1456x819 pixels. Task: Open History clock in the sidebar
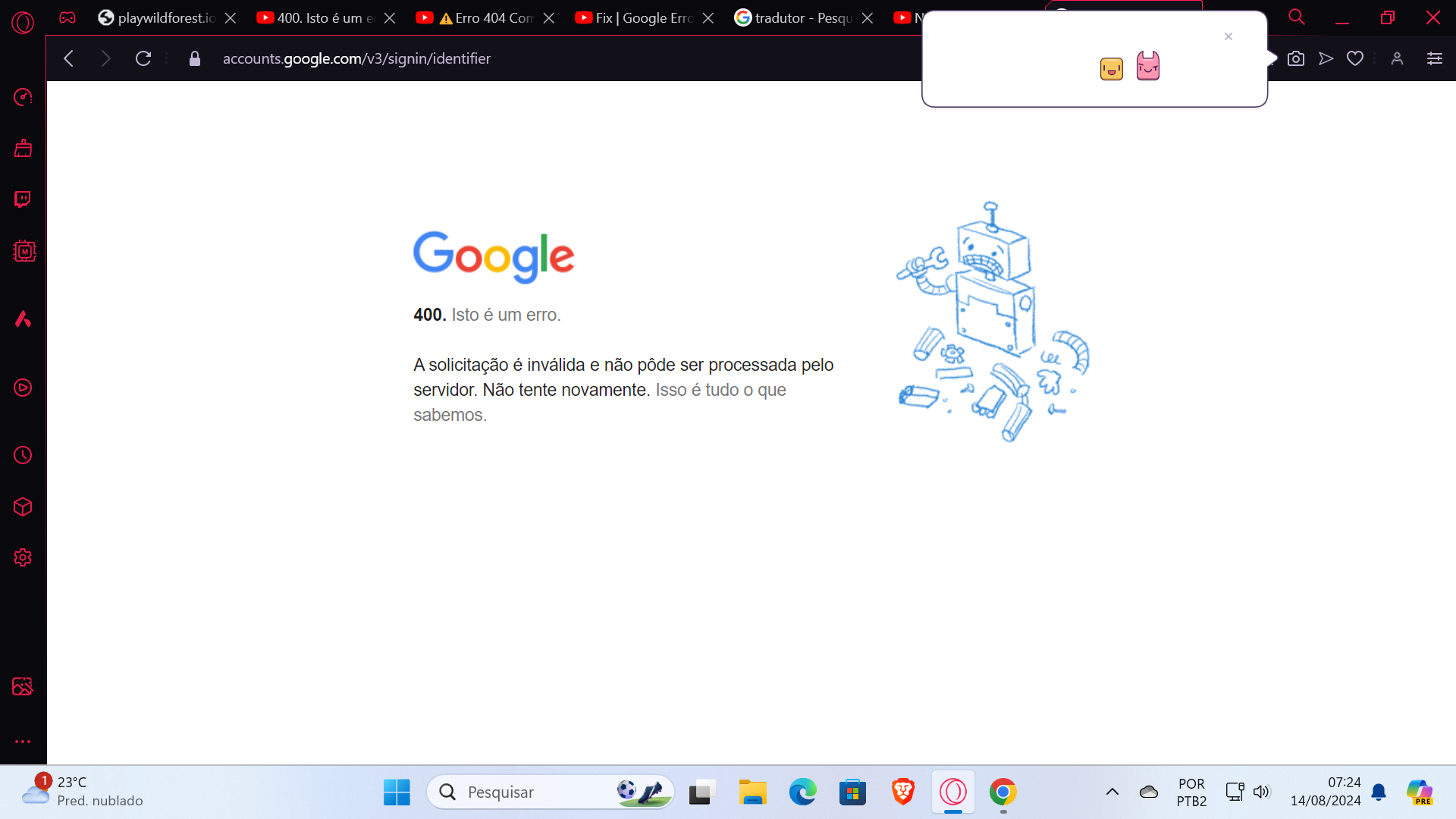[23, 455]
